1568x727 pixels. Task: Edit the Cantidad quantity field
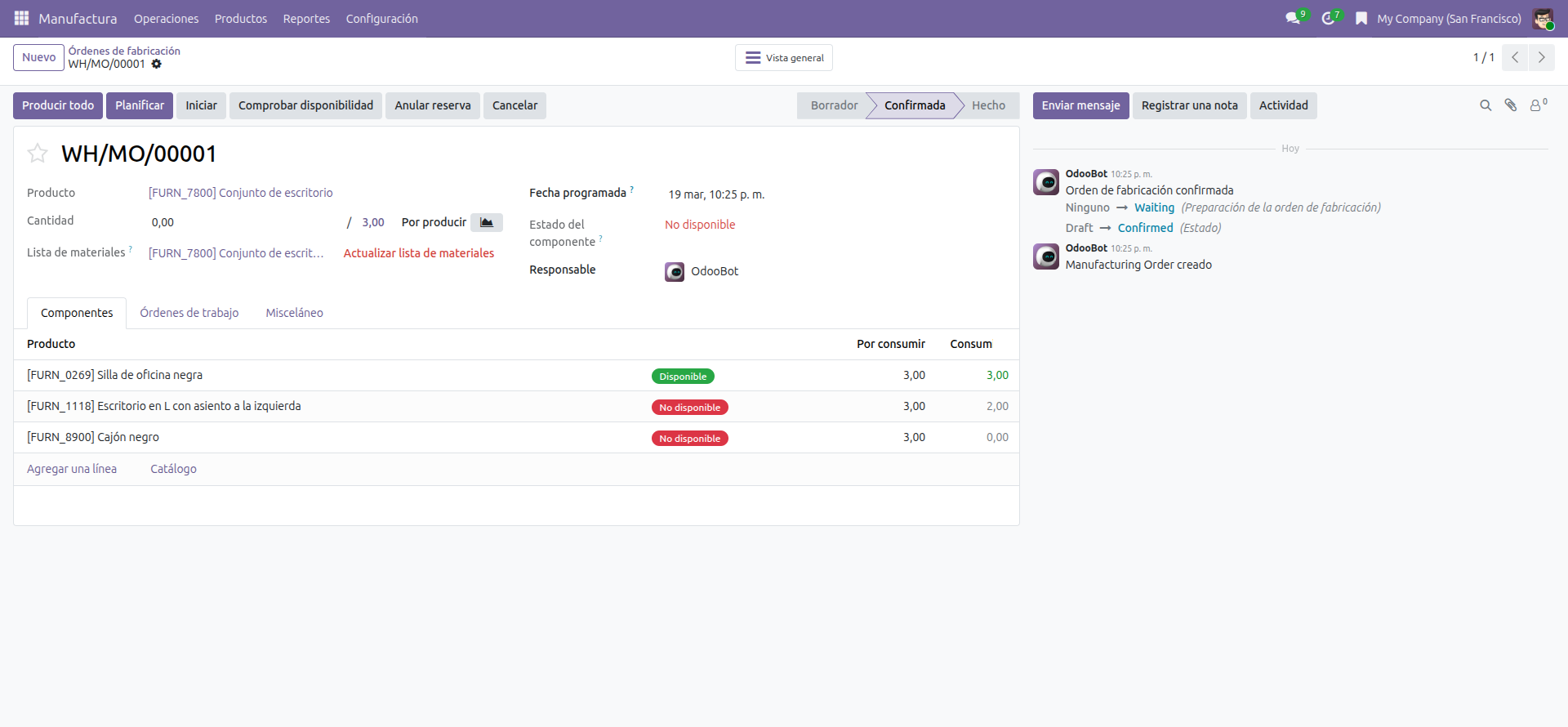tap(245, 222)
